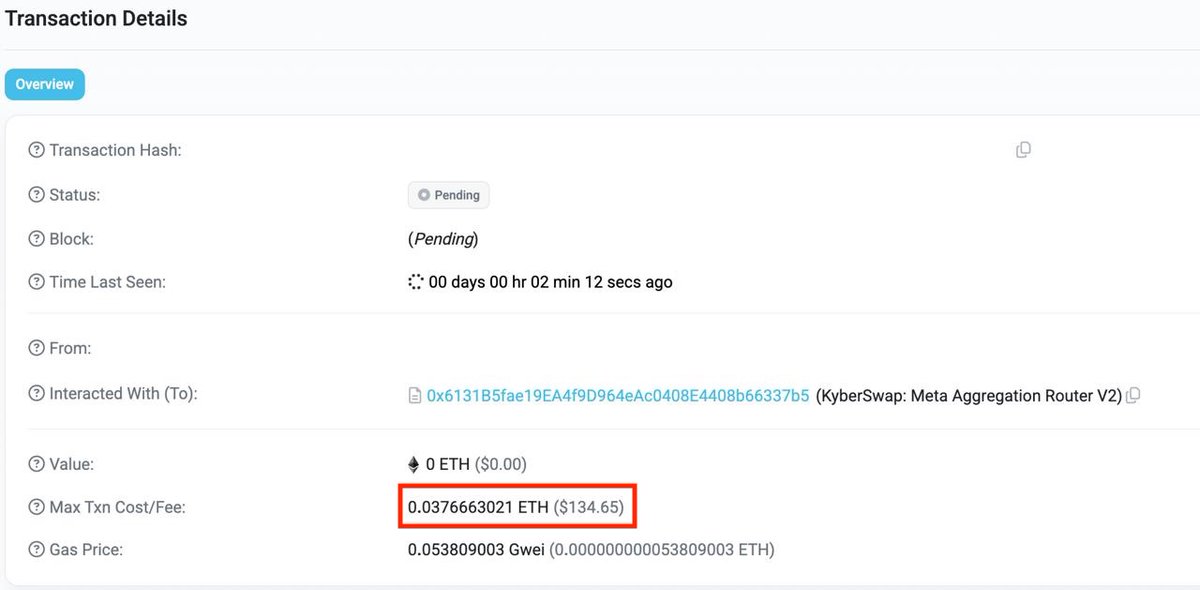Screen dimensions: 1200x590
Task: Select the 0 ETH transaction value
Action: (x=448, y=464)
